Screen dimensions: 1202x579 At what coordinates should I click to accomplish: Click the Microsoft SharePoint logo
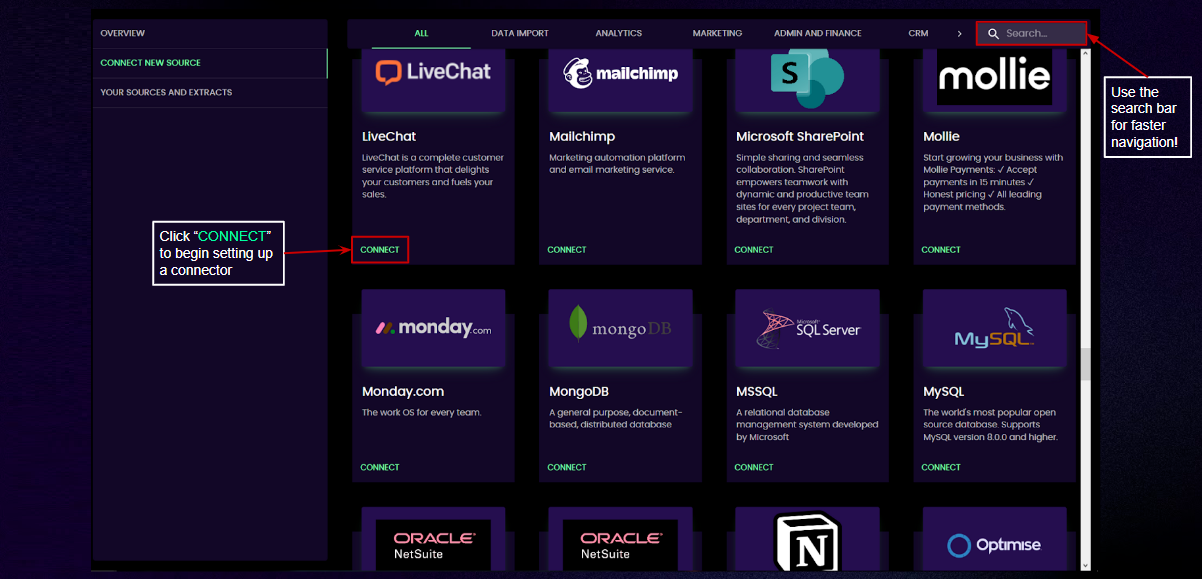pos(807,77)
